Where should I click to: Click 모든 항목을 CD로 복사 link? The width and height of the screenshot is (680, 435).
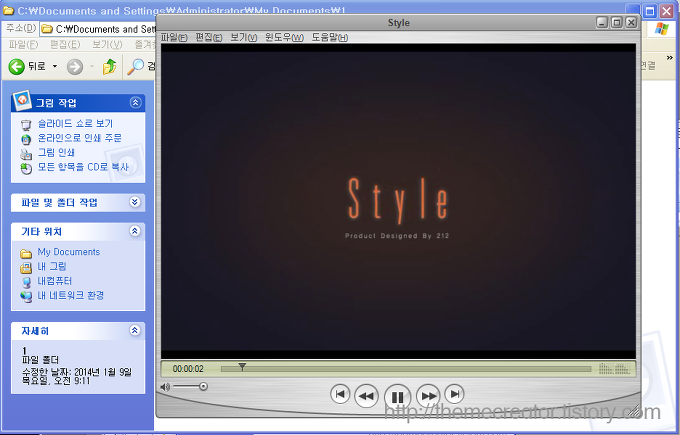(83, 167)
